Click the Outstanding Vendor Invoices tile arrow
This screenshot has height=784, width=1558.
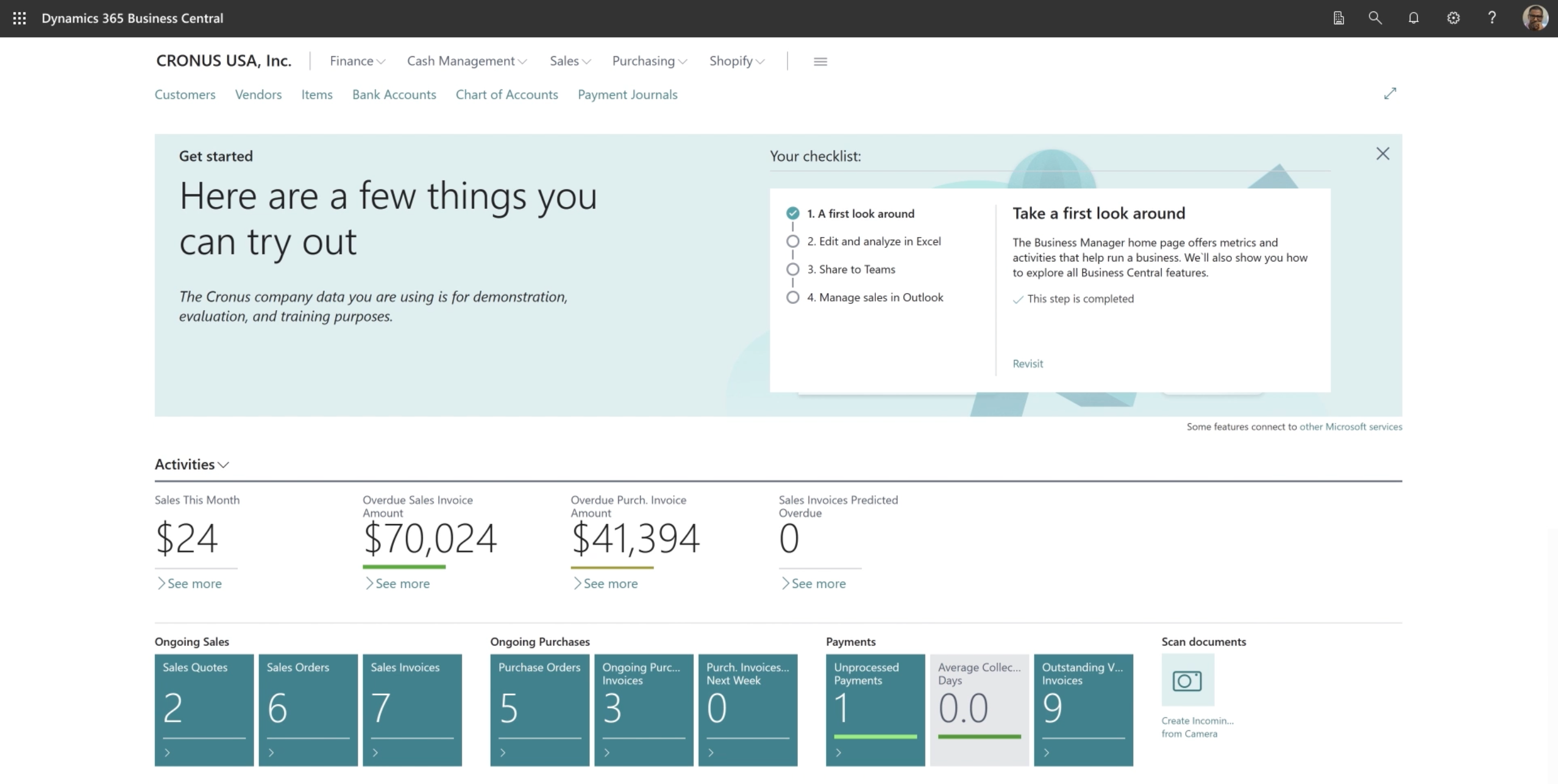click(1047, 753)
